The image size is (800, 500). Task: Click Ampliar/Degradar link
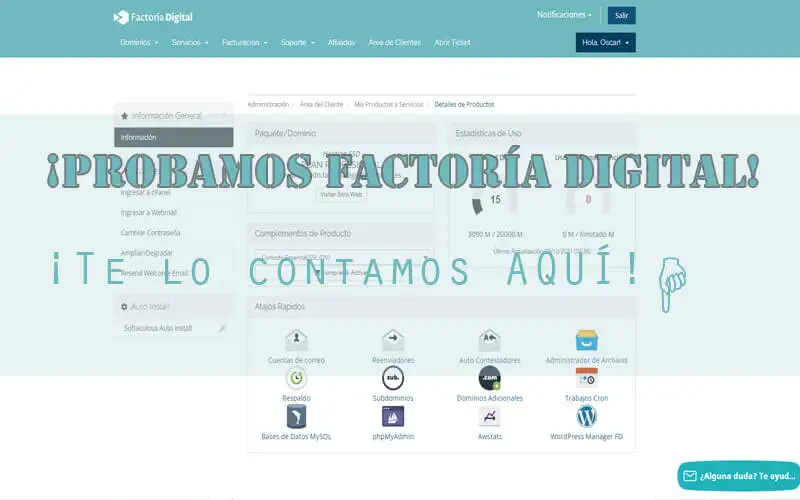[146, 253]
